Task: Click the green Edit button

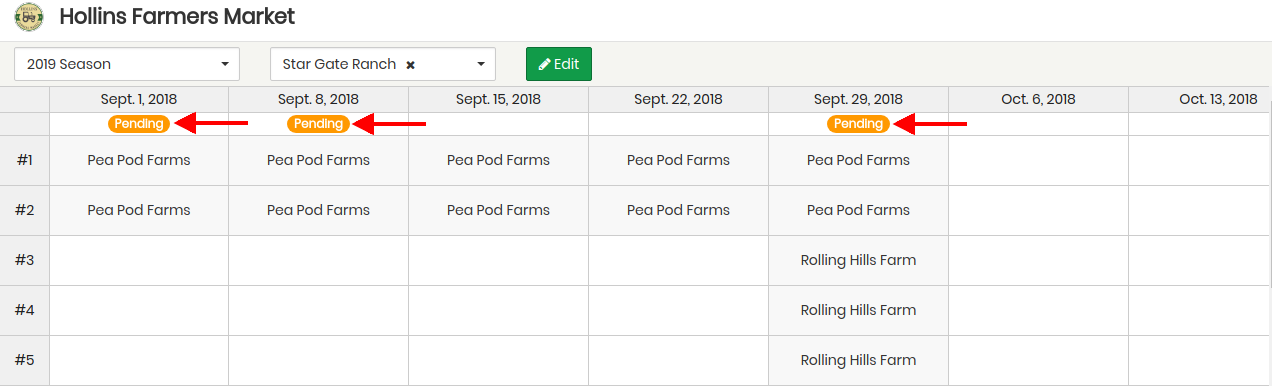Action: click(x=559, y=64)
